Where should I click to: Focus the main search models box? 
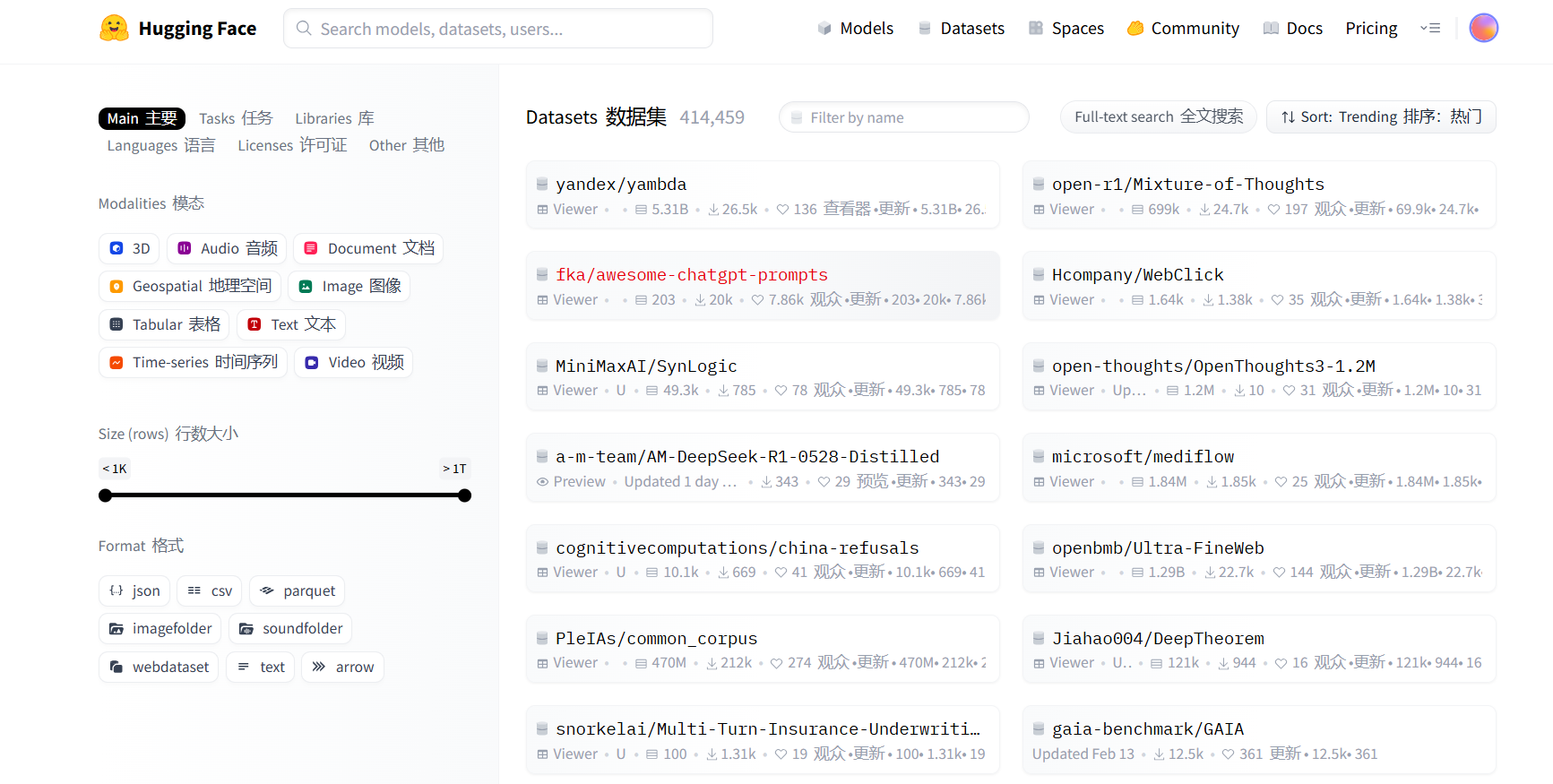tap(498, 29)
